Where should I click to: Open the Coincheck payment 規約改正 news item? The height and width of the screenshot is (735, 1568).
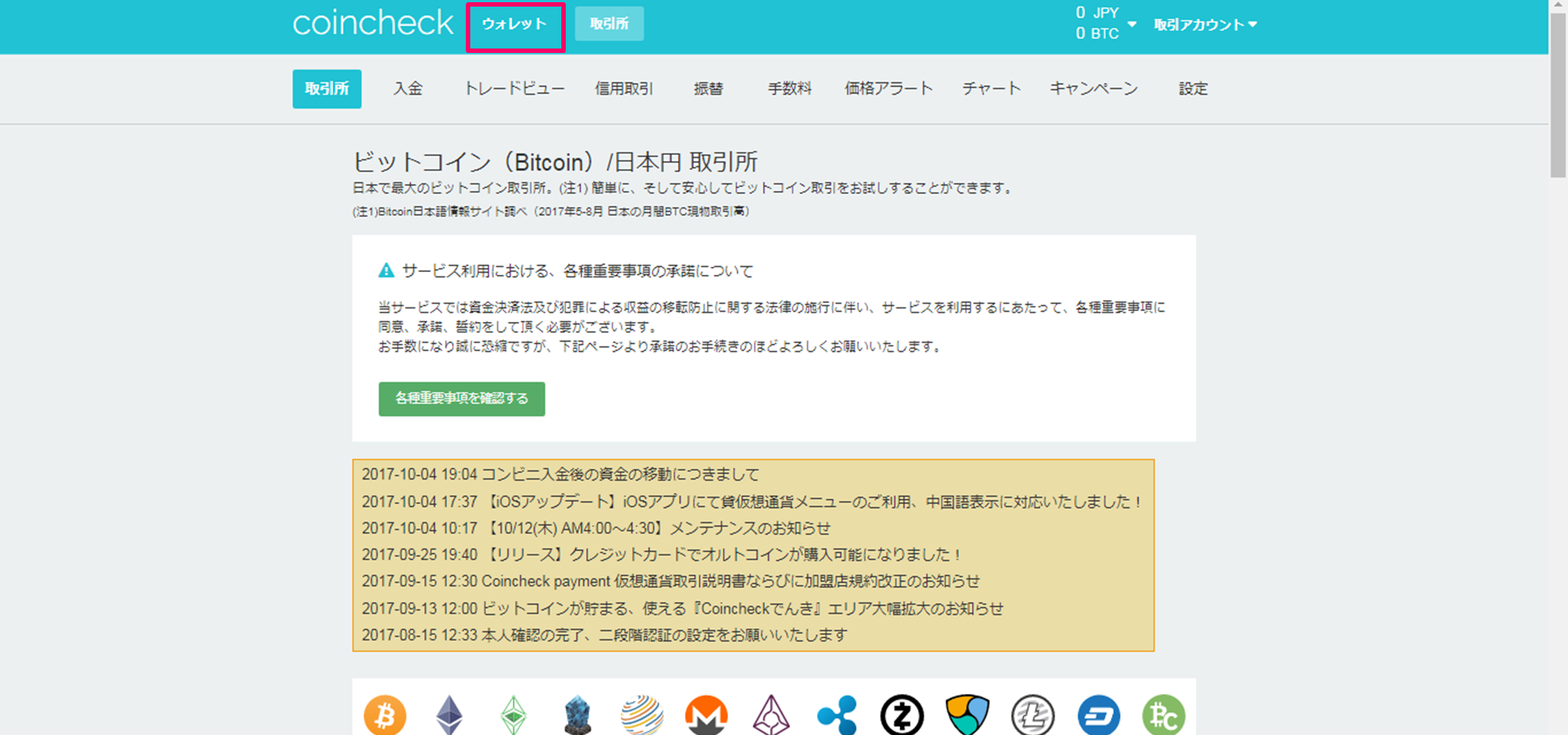pos(670,581)
